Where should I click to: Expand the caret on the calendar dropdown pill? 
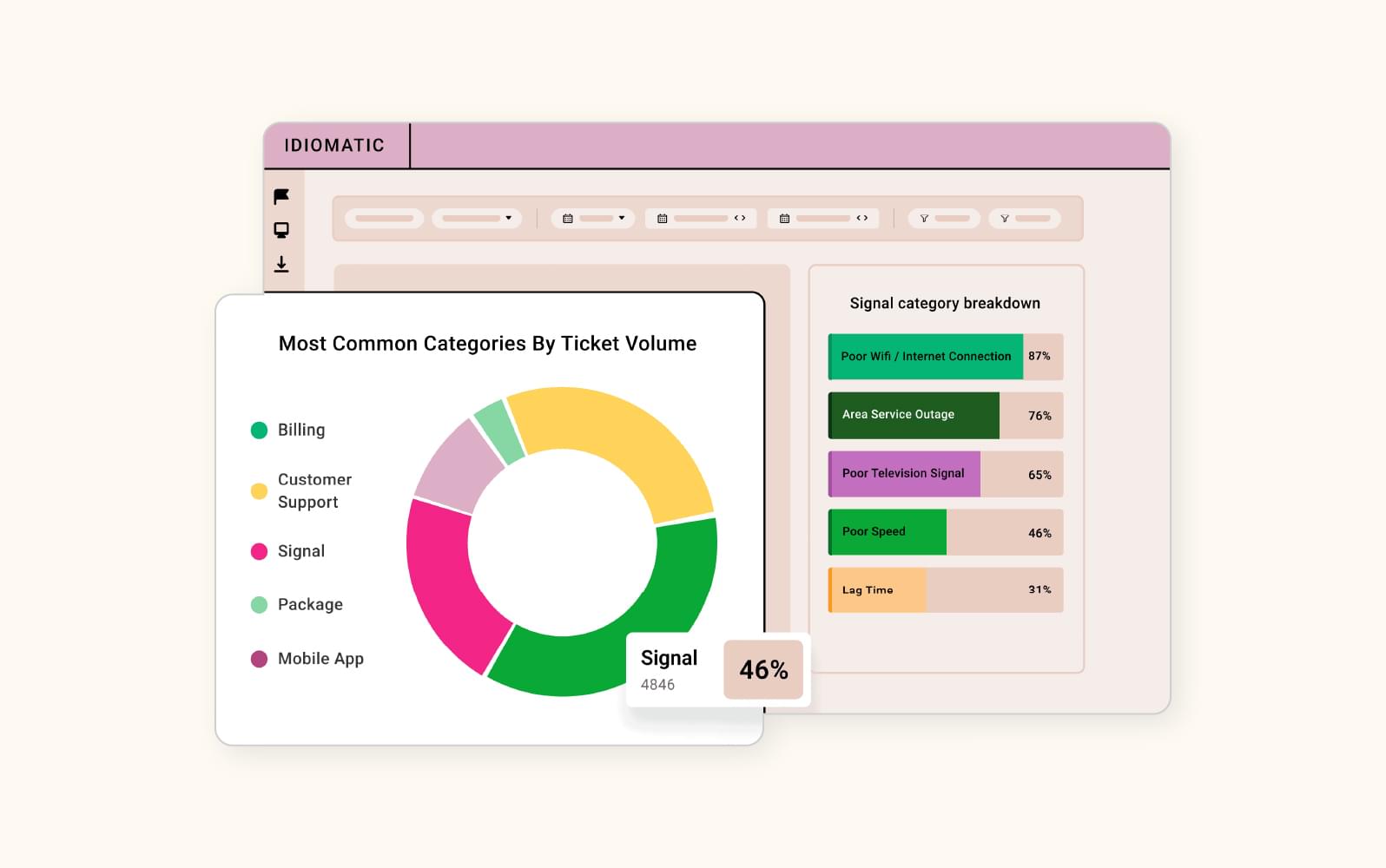pyautogui.click(x=622, y=218)
